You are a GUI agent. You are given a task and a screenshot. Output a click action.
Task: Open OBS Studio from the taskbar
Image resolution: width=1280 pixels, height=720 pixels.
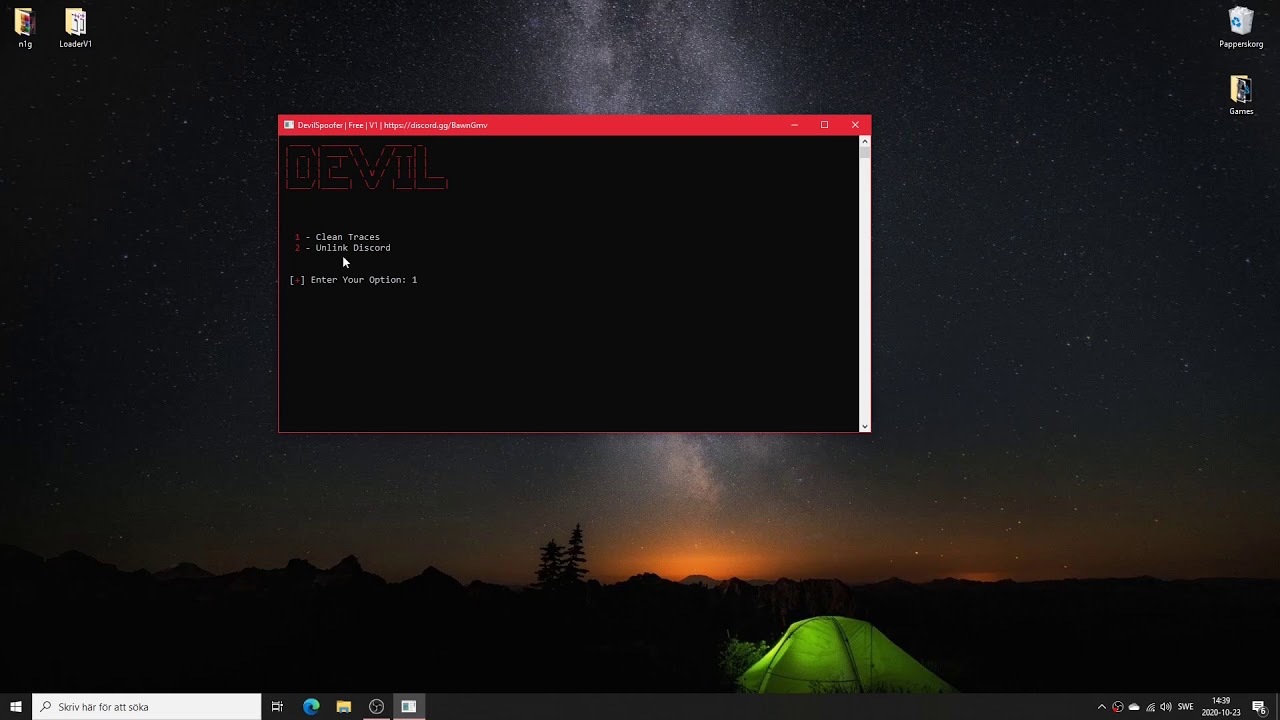coord(376,706)
